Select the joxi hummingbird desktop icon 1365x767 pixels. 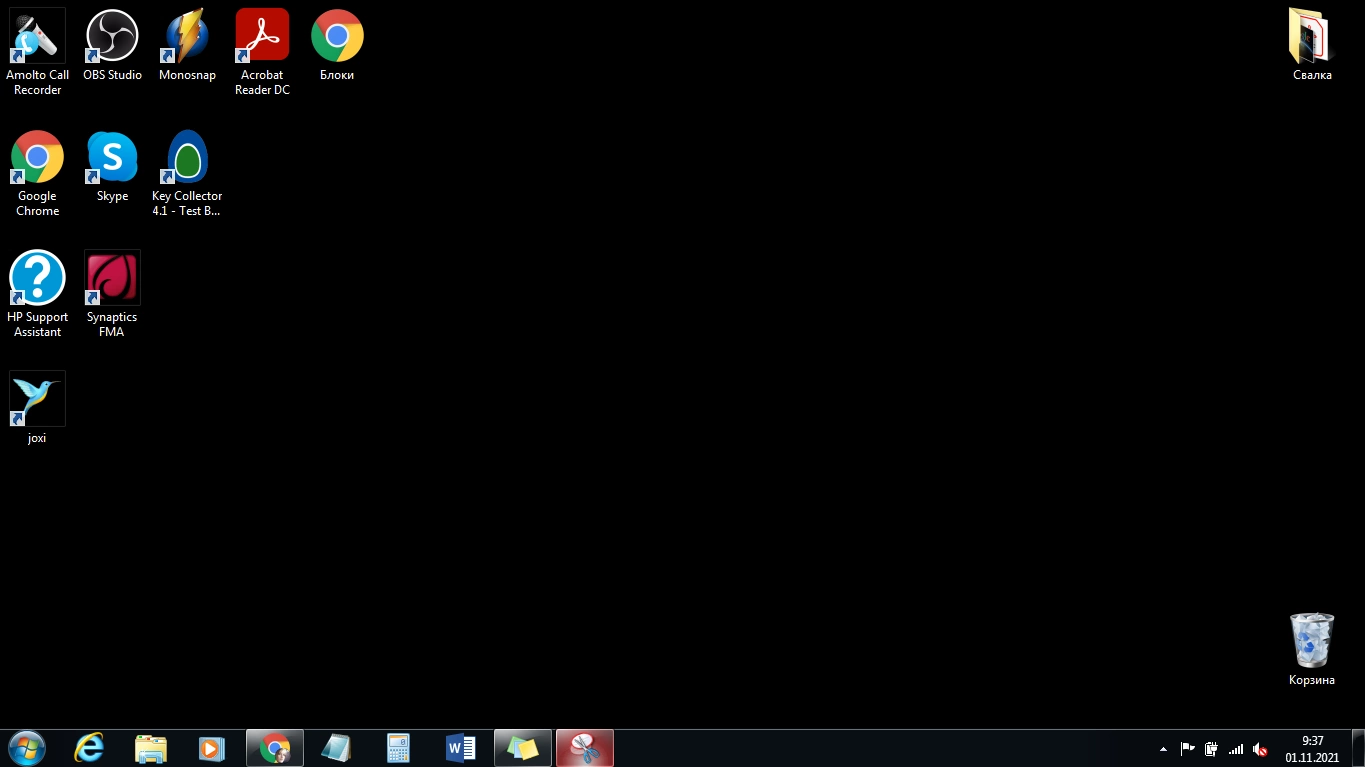(37, 408)
